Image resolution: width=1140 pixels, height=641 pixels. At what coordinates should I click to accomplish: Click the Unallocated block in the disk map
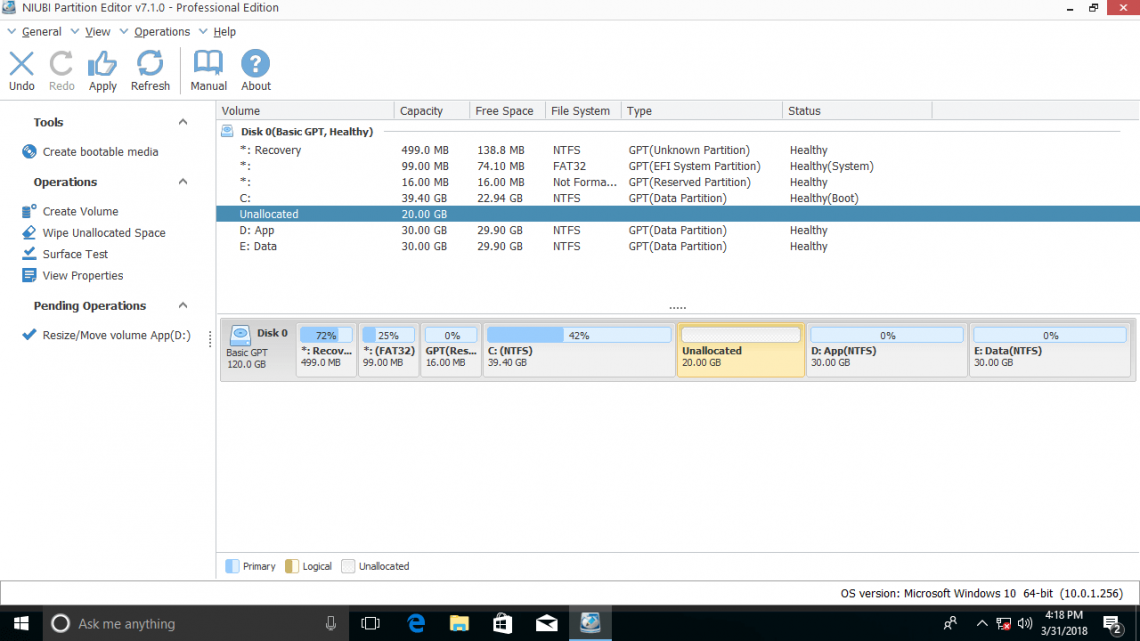pos(740,350)
